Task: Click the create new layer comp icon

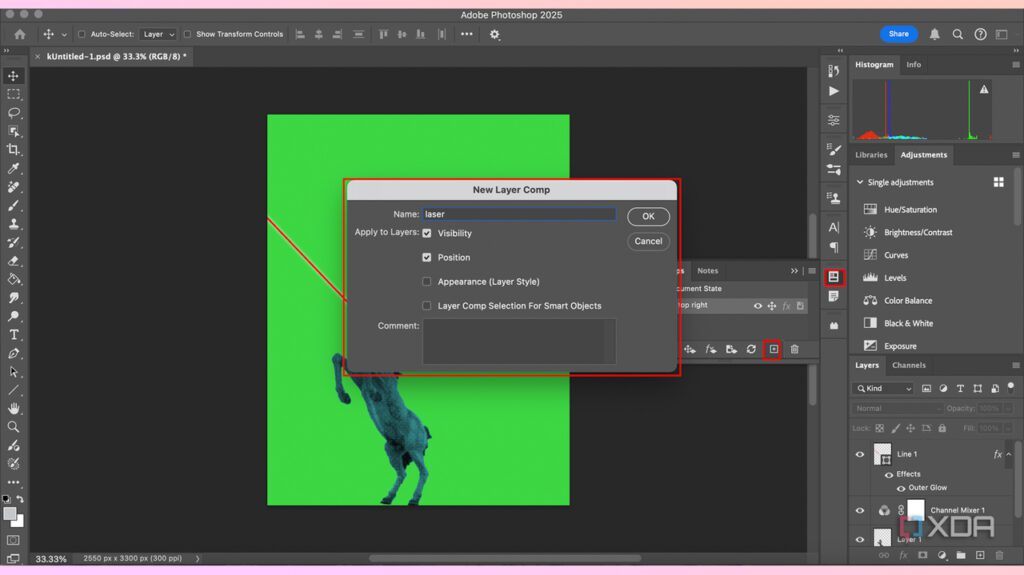Action: coord(773,349)
